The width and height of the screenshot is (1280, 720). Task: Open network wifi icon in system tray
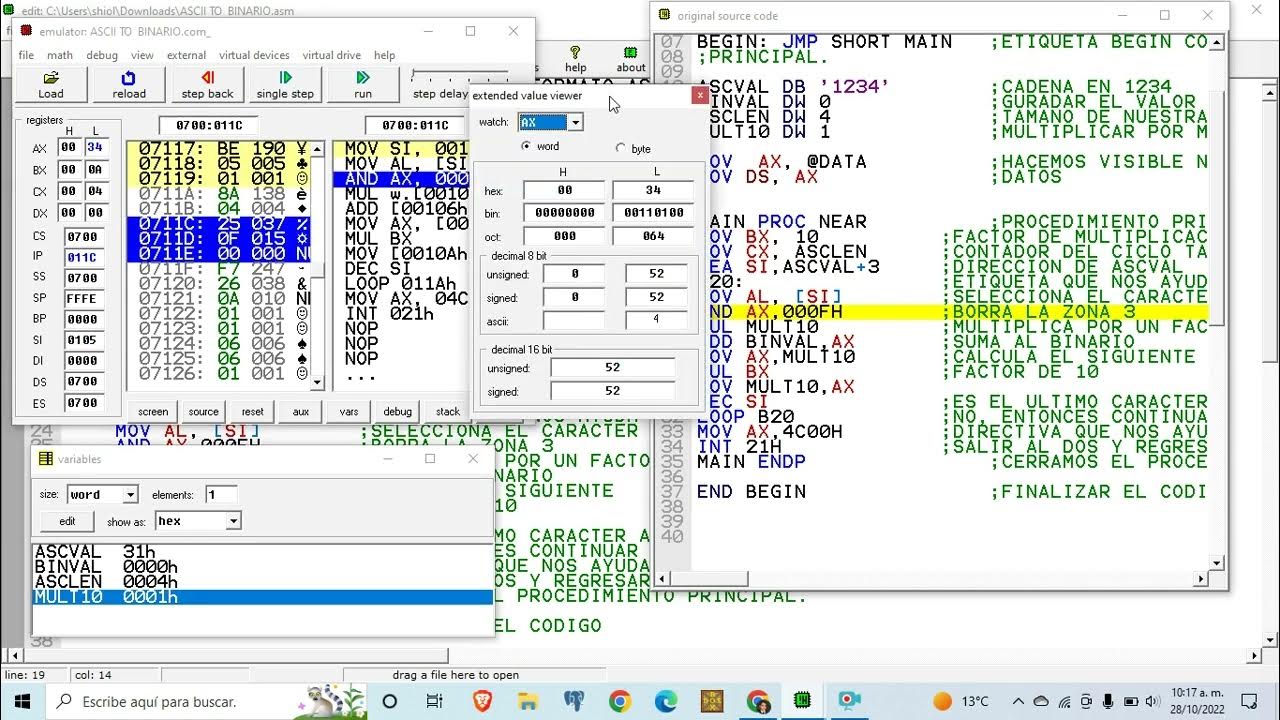click(x=1064, y=701)
